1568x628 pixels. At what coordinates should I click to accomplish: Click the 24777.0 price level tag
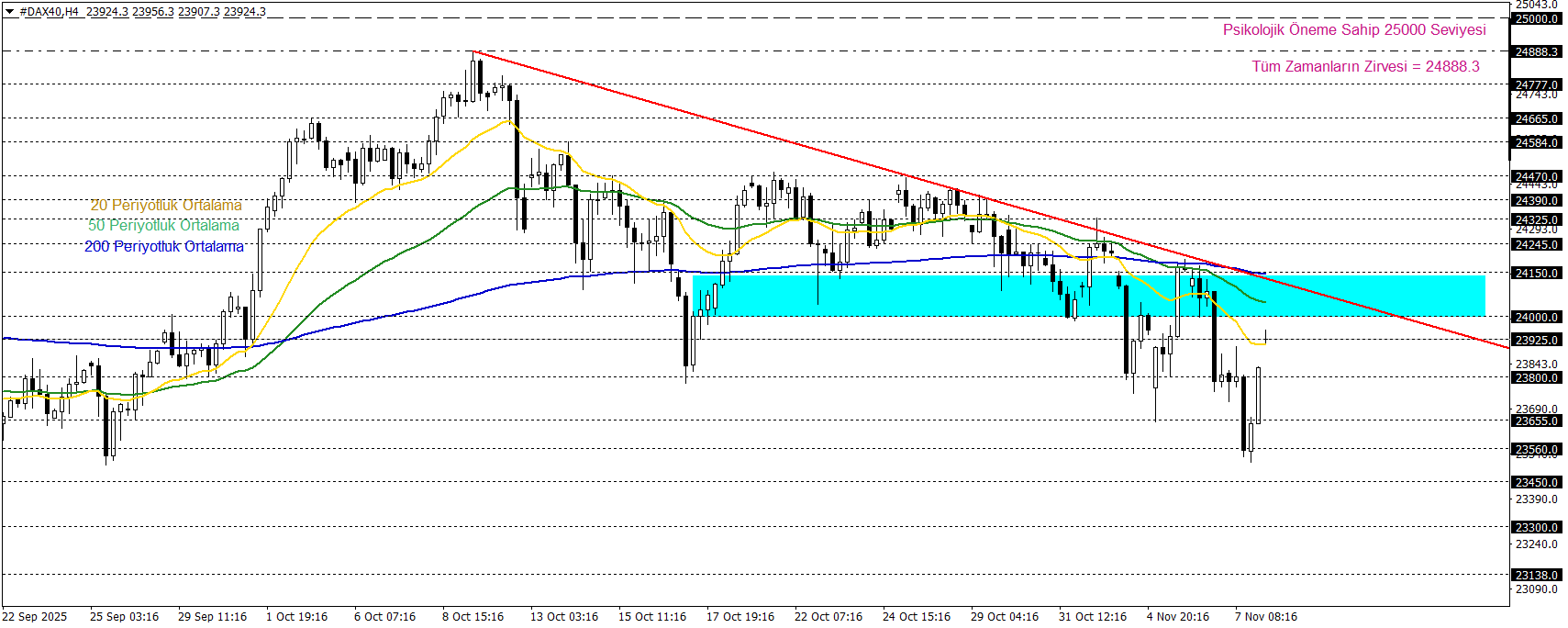click(x=1537, y=84)
